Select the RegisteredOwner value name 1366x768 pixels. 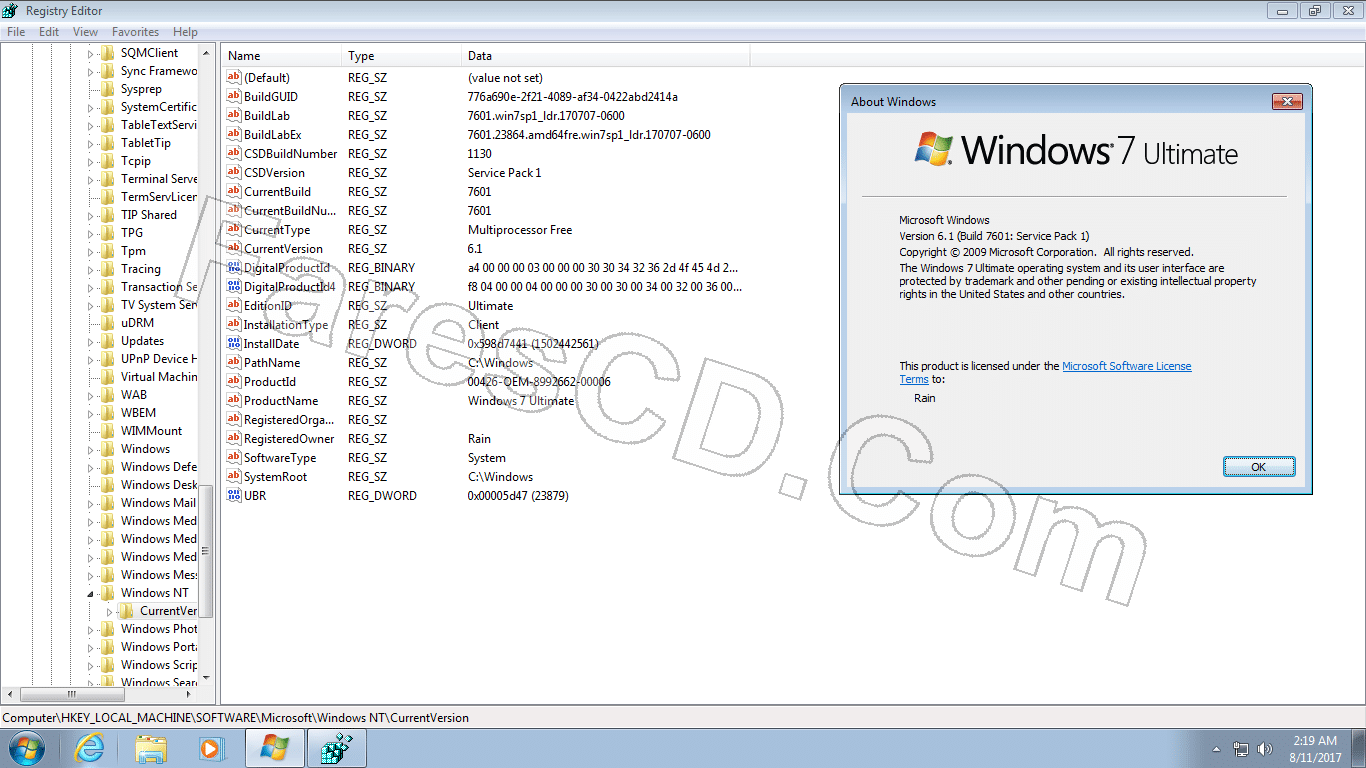pos(289,439)
